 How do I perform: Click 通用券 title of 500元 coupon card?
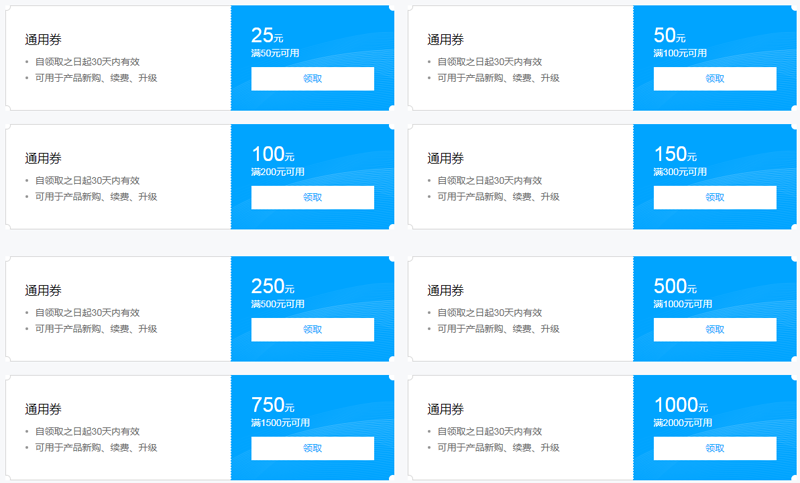[445, 291]
